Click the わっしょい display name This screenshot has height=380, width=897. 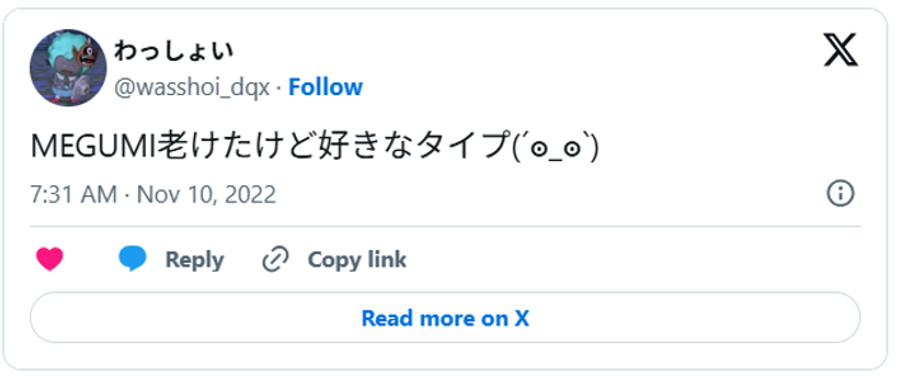click(173, 51)
